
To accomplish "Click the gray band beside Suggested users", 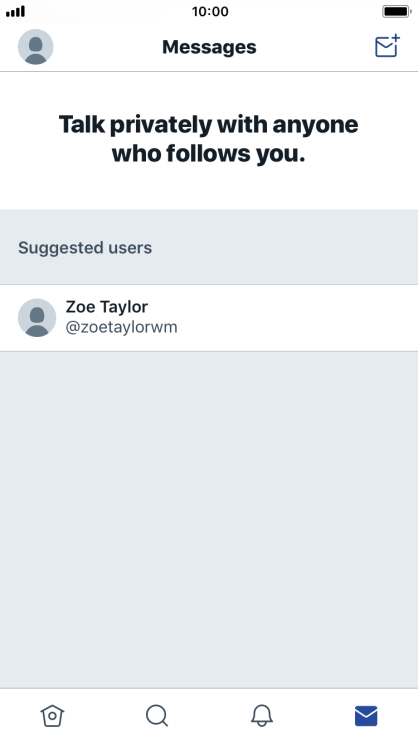I will coord(285,247).
